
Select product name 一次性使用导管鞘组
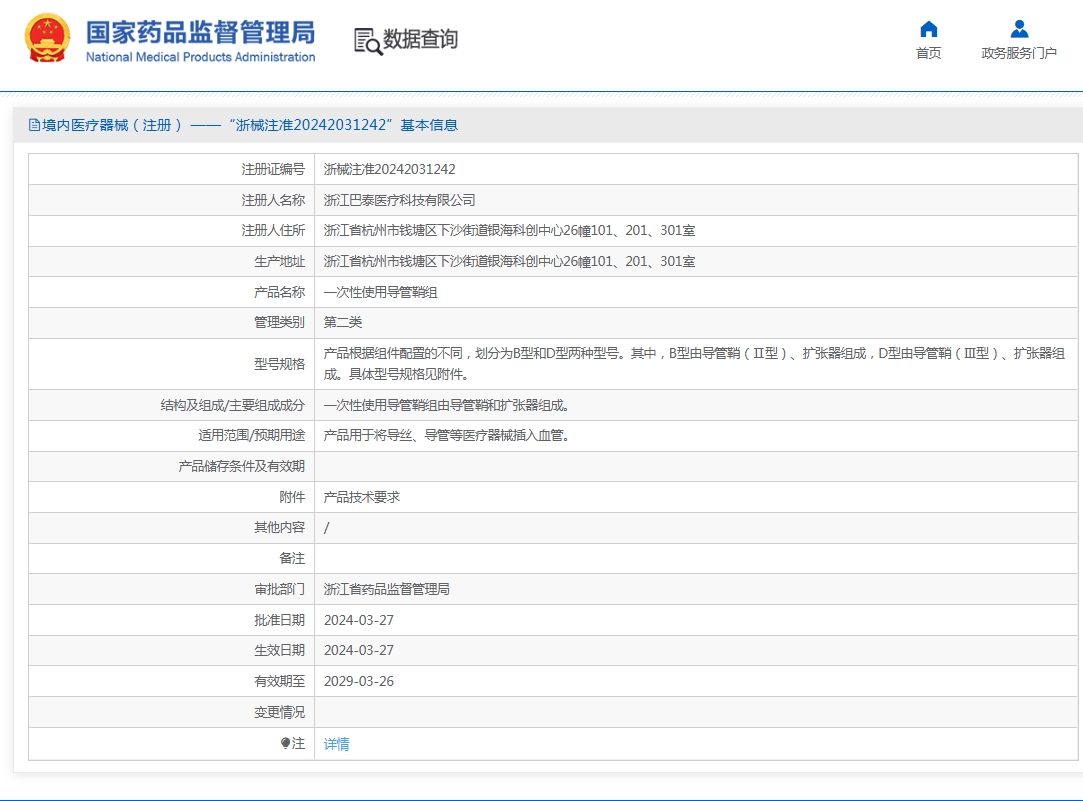[381, 292]
